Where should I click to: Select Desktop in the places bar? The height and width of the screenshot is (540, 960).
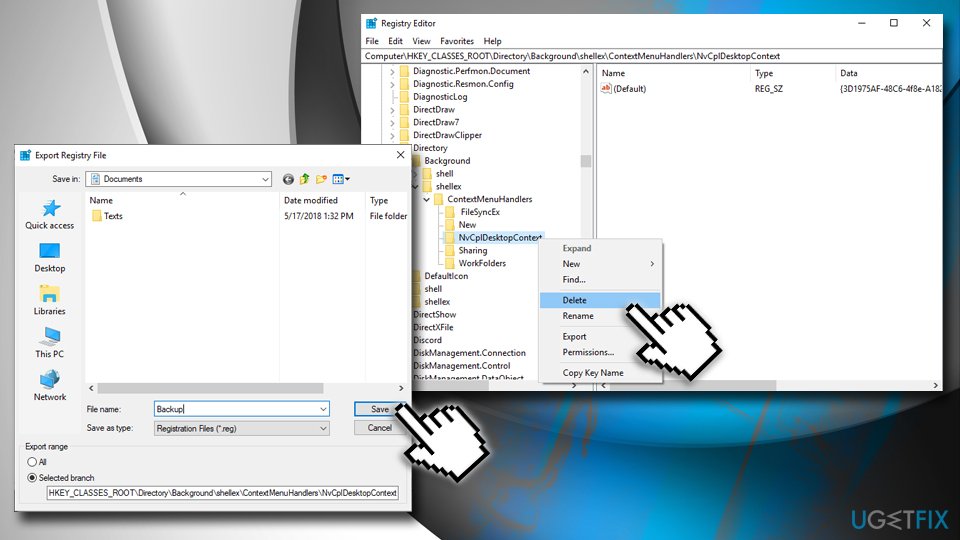point(50,258)
